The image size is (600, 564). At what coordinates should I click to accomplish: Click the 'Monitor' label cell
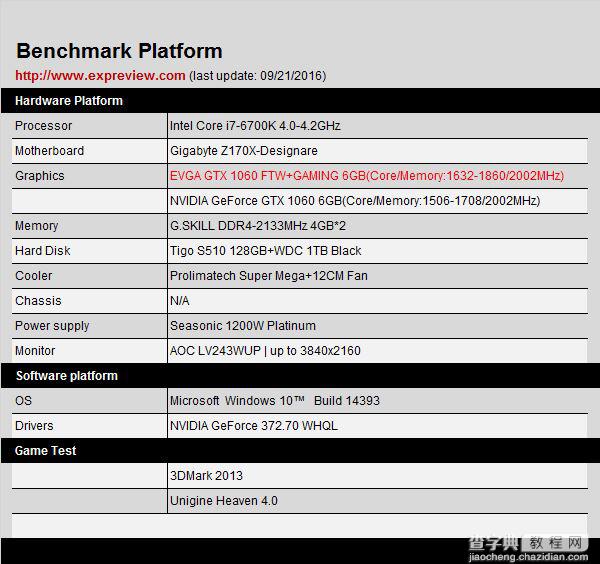pos(89,350)
